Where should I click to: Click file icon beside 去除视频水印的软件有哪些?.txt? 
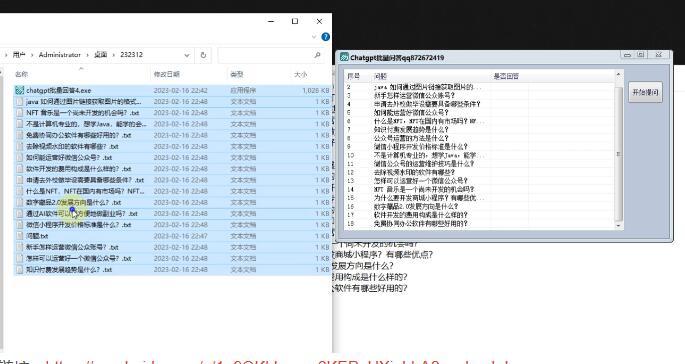click(19, 146)
